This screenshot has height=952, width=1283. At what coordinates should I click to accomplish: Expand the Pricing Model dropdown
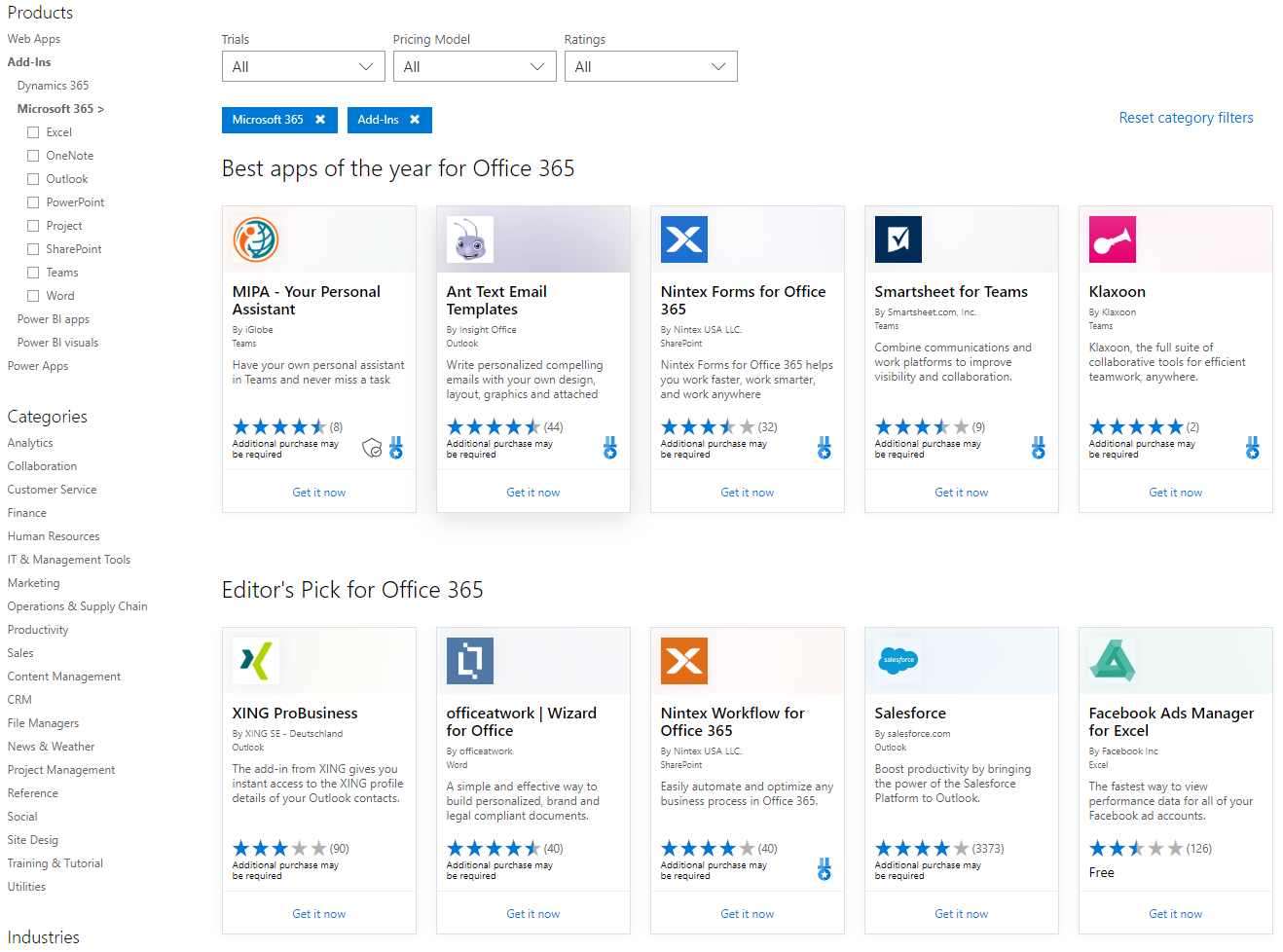pos(474,66)
